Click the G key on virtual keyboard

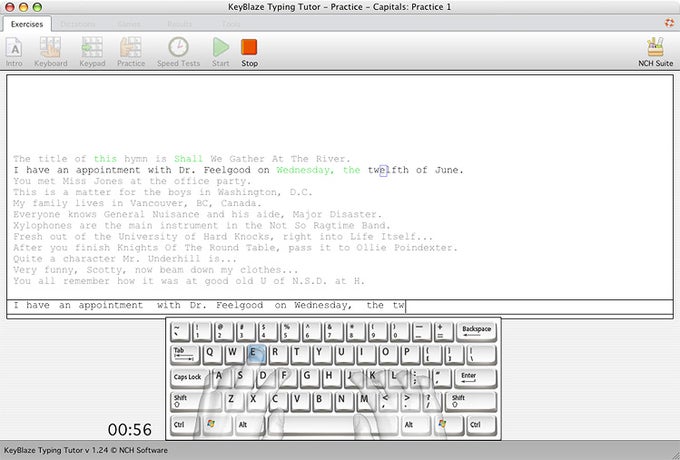coord(309,377)
